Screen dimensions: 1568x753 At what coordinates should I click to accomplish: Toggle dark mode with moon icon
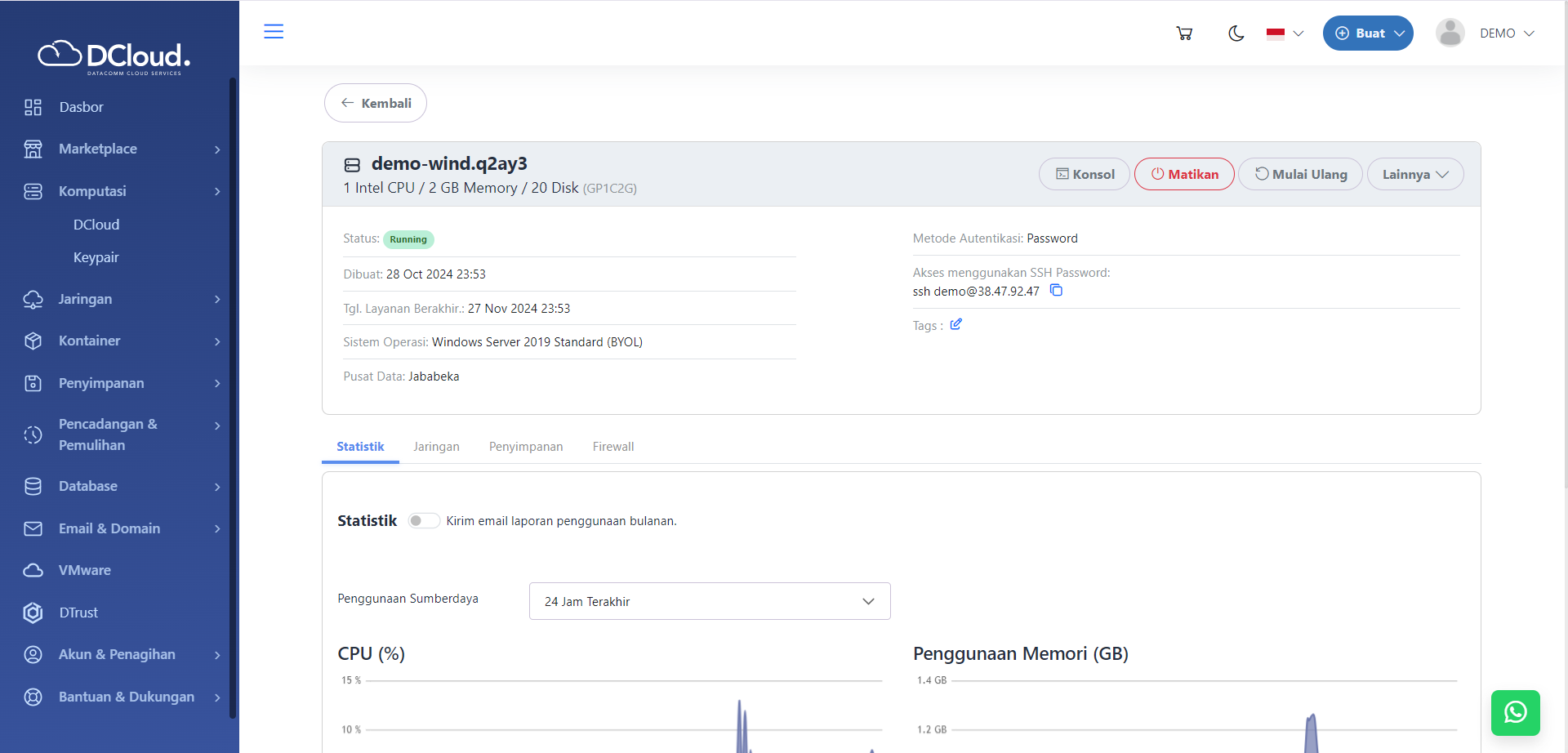(x=1236, y=33)
